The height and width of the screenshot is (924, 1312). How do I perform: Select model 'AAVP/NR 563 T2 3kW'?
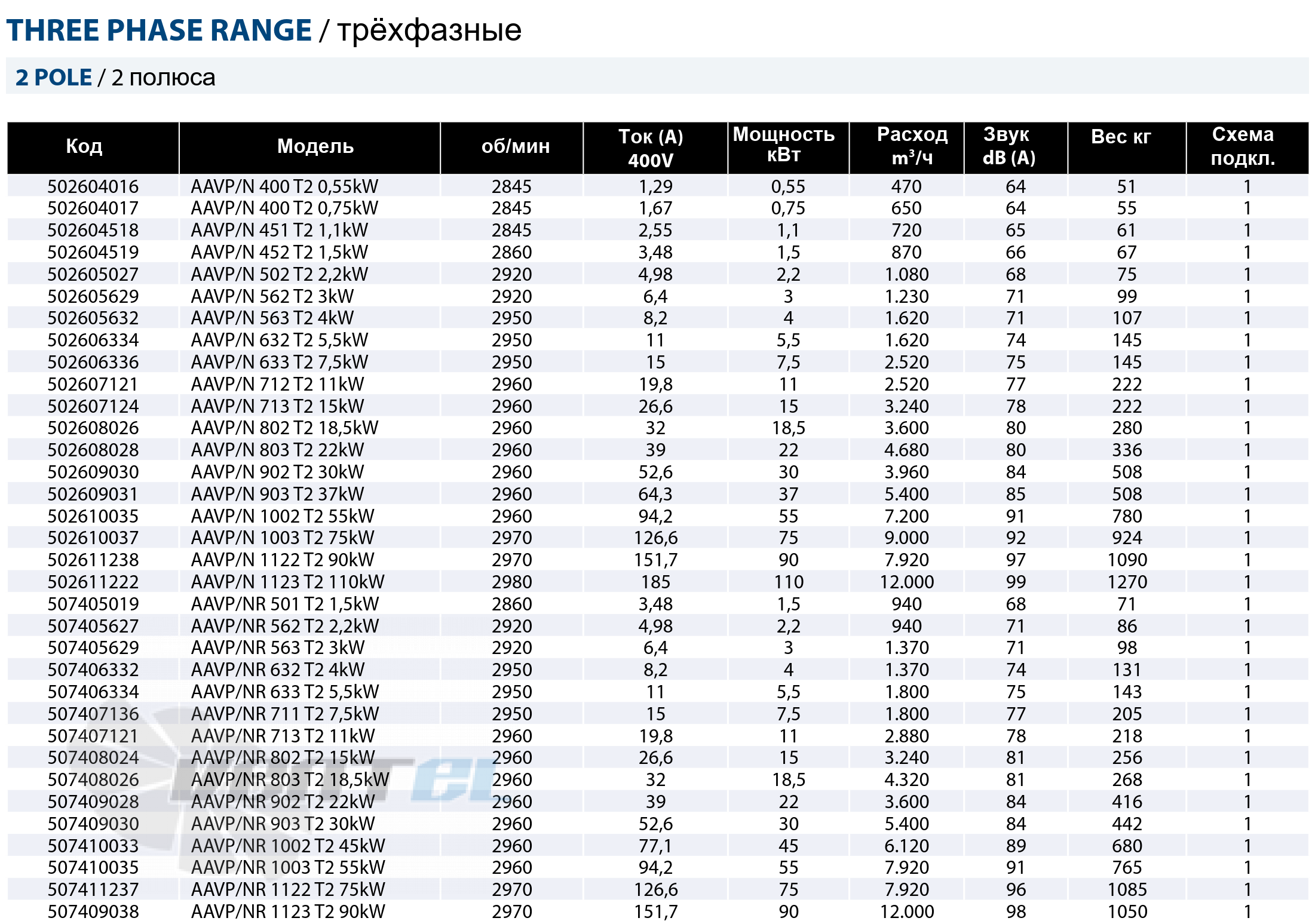278,648
